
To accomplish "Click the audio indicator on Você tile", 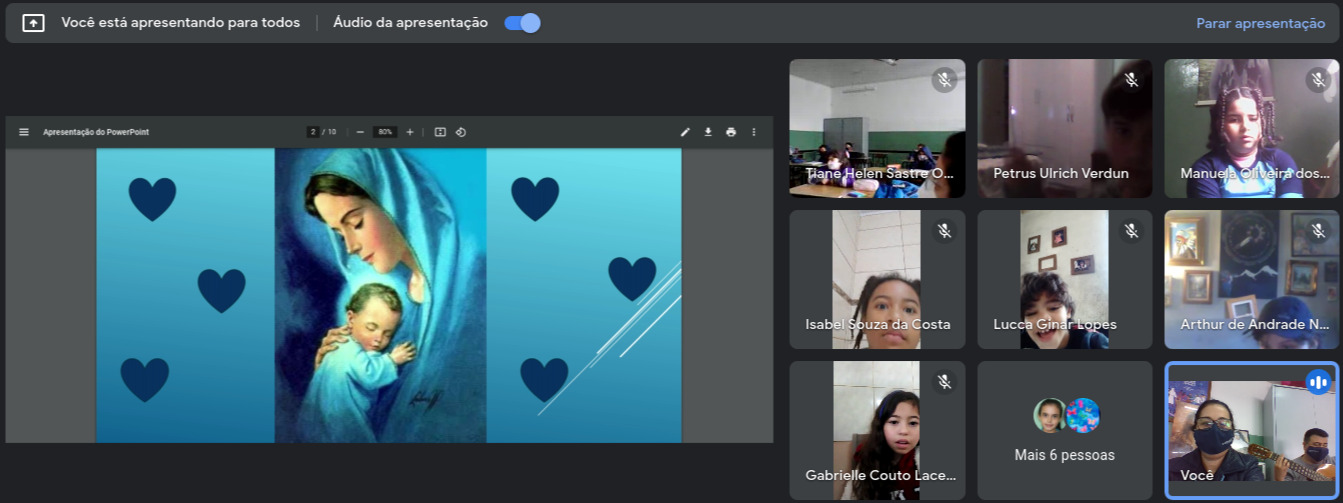I will 1318,382.
